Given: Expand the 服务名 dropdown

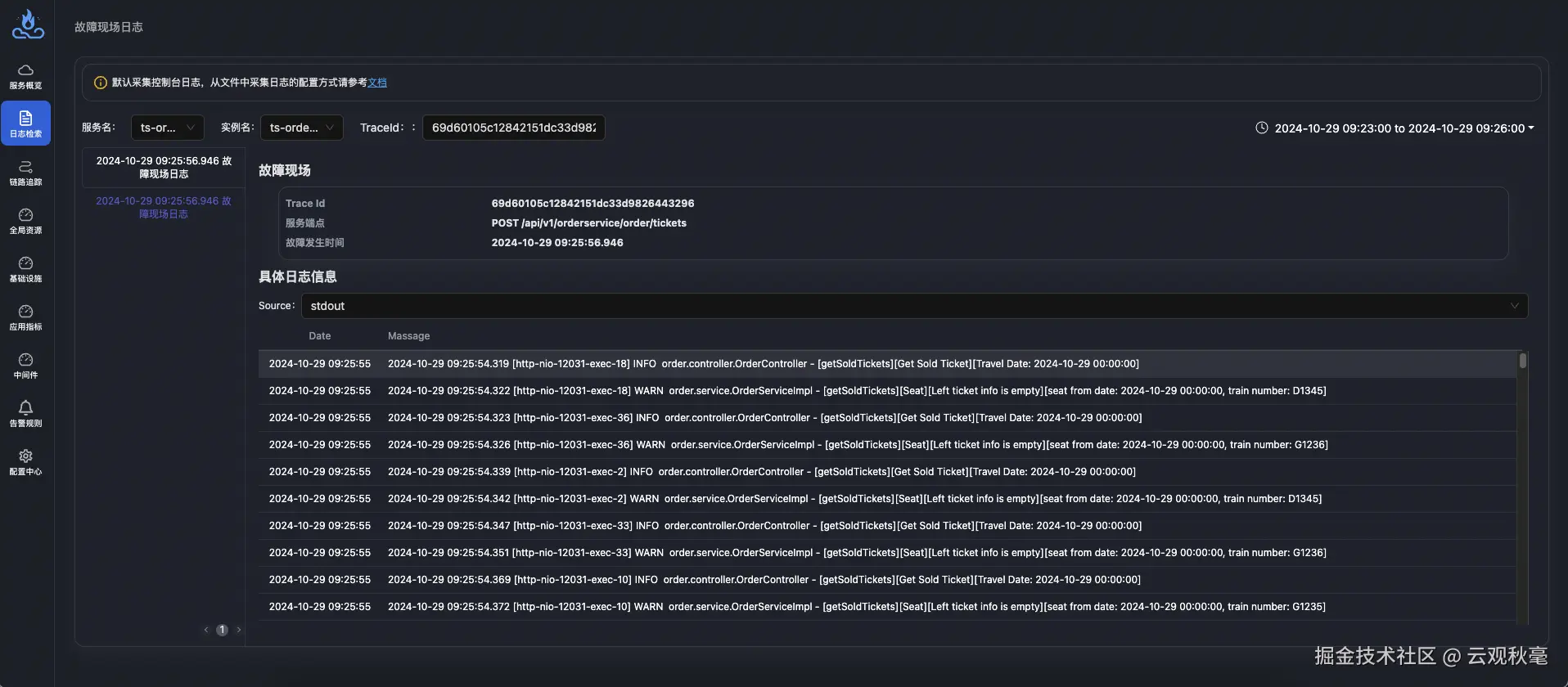Looking at the screenshot, I should (x=167, y=128).
